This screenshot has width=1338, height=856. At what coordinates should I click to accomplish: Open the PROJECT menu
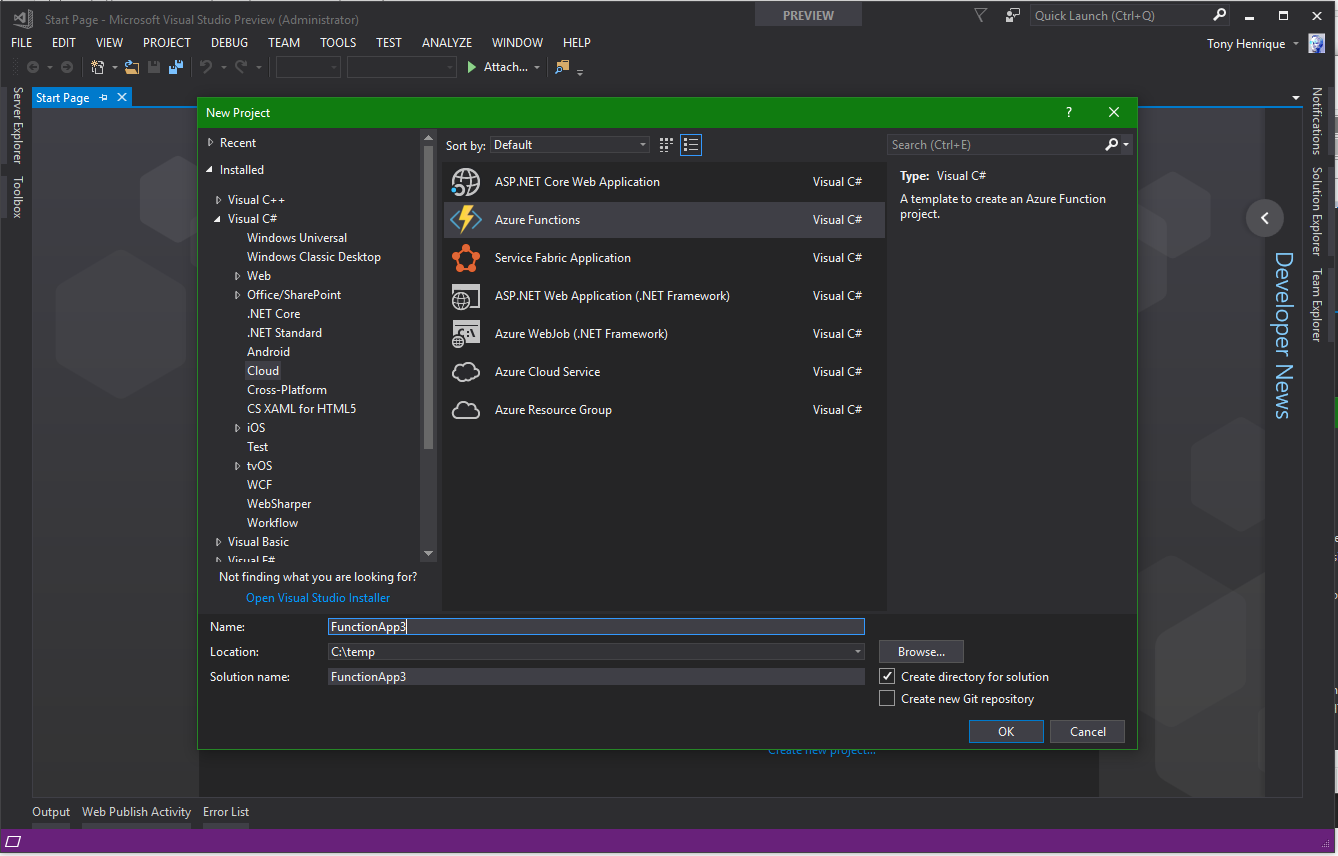[x=167, y=43]
